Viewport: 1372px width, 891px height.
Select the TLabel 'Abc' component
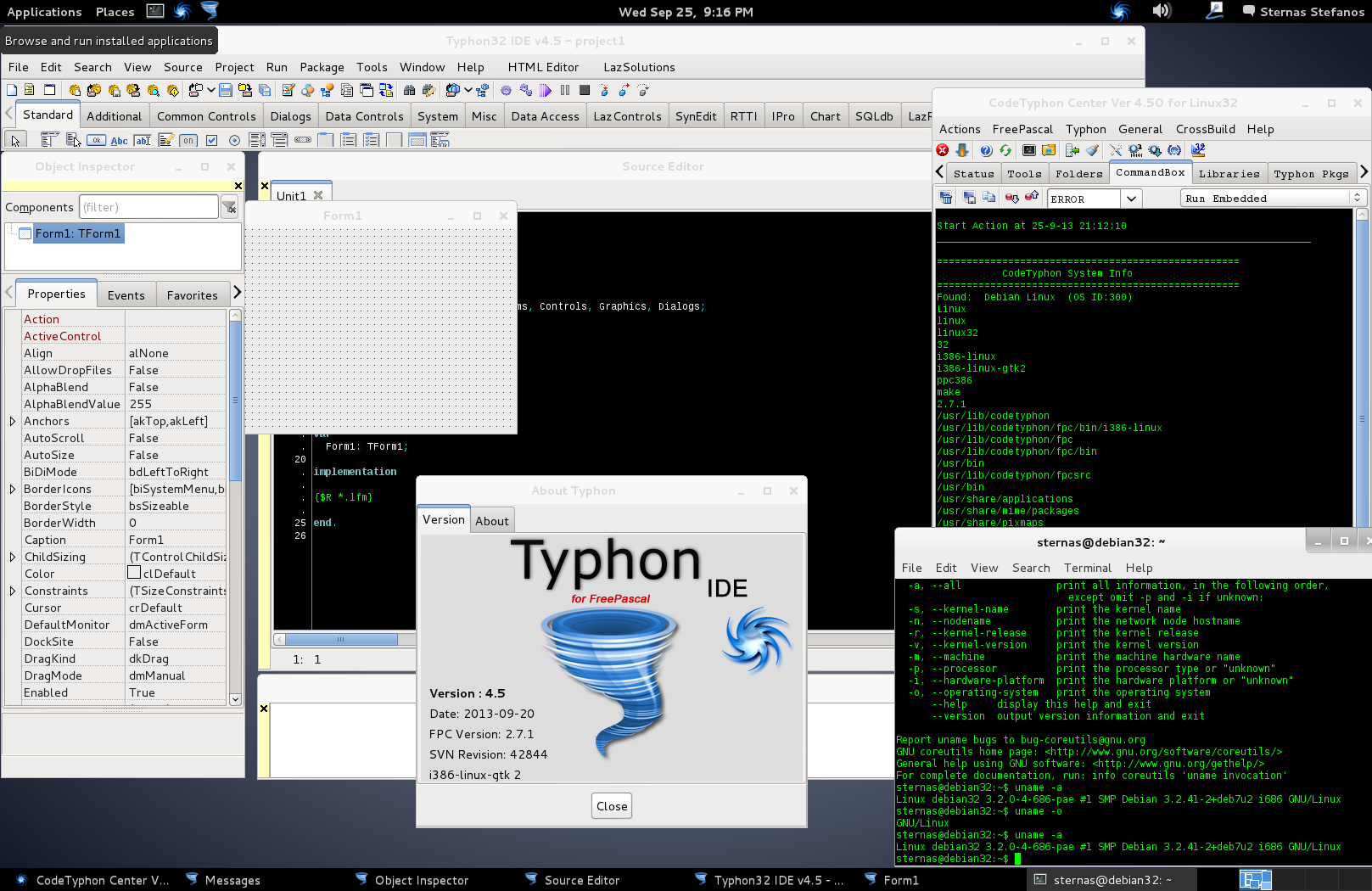pyautogui.click(x=120, y=140)
